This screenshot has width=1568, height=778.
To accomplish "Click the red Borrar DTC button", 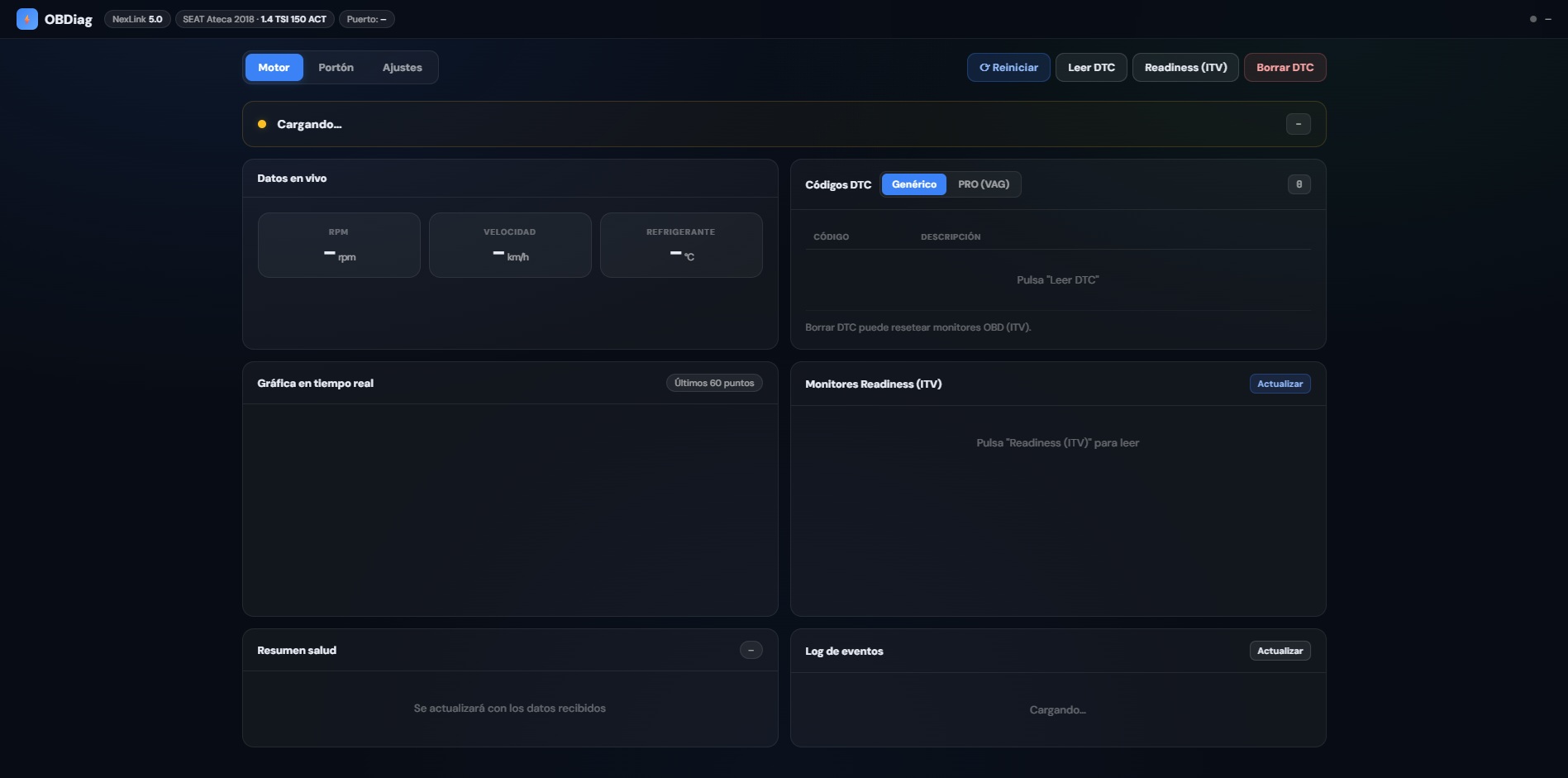I will 1284,68.
